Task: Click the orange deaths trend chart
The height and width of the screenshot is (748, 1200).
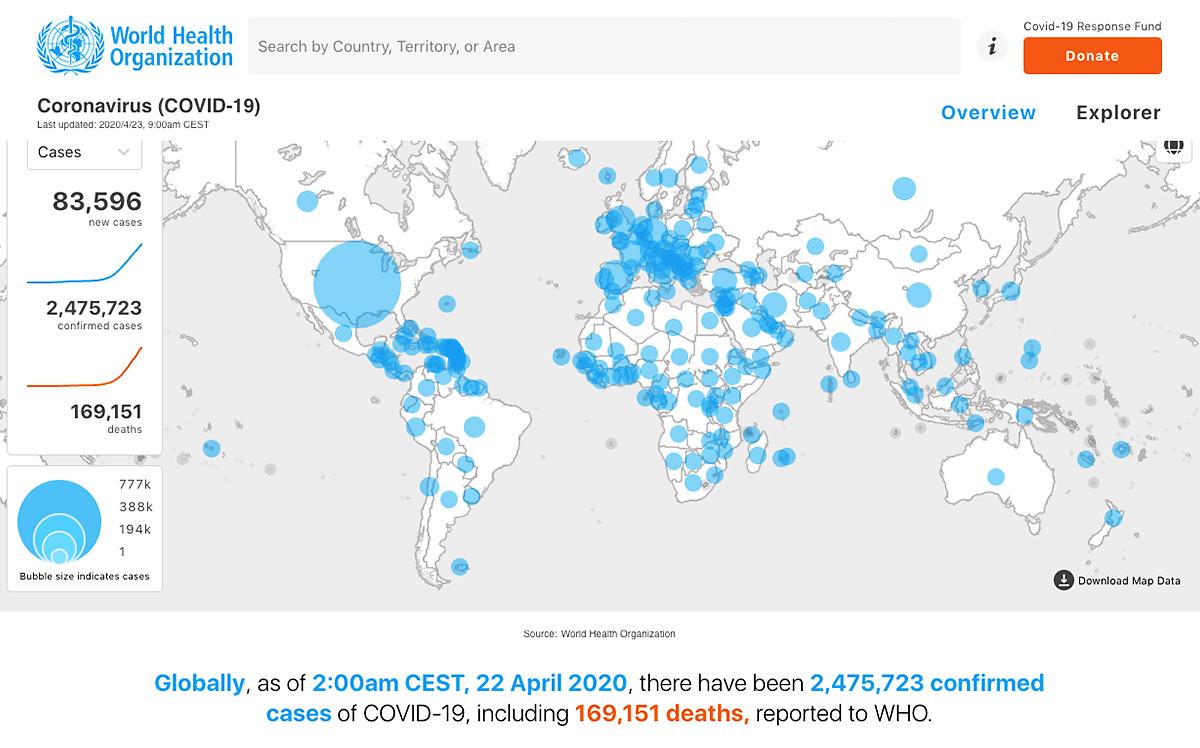Action: tap(84, 366)
